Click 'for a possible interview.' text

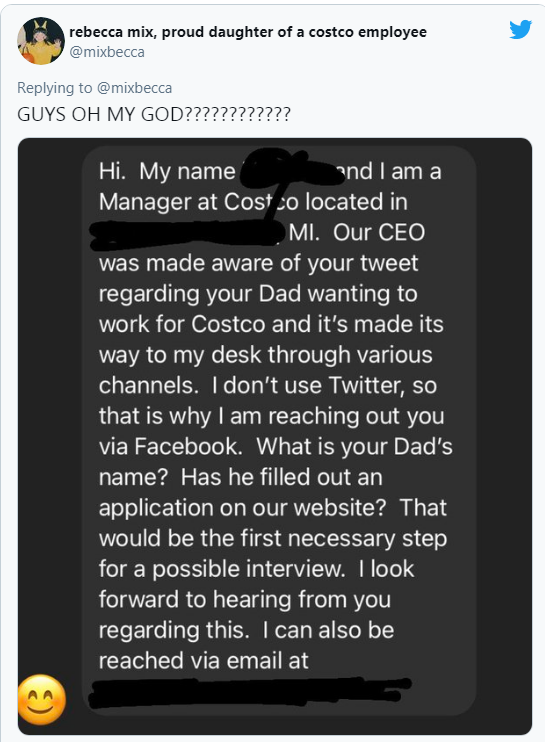pos(222,569)
